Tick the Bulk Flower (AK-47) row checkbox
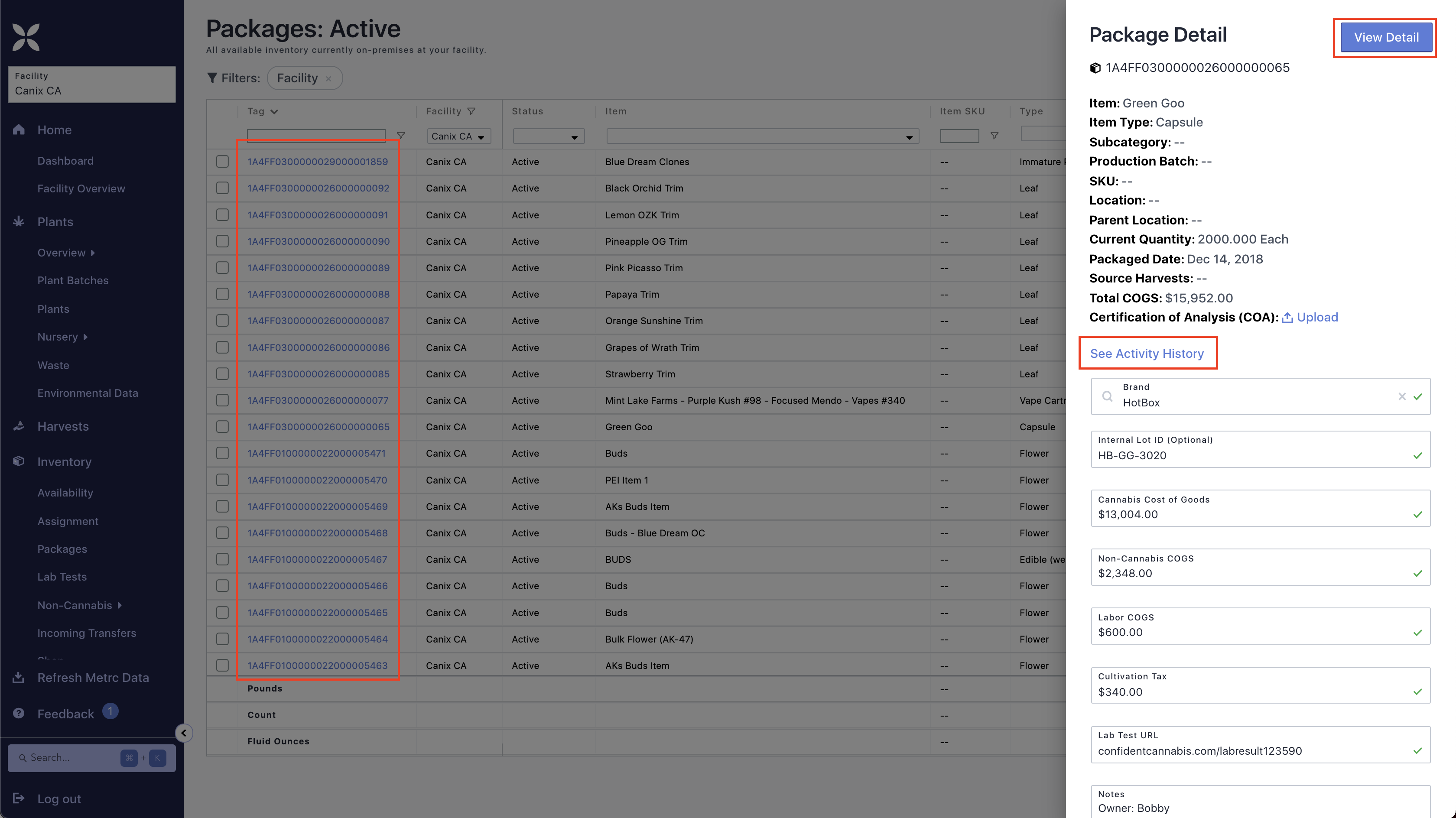Screen dimensions: 1456x818 click(223, 639)
